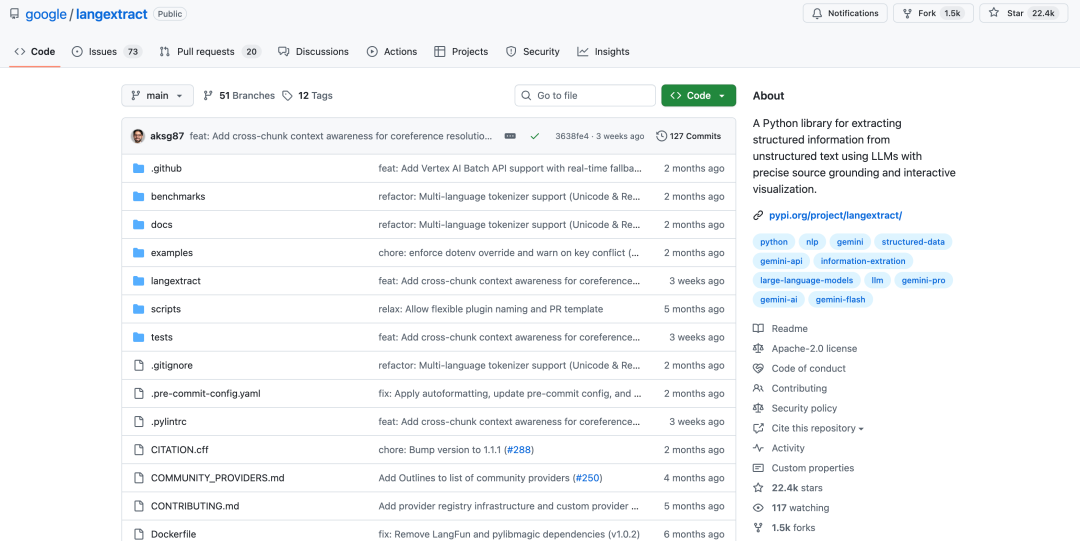Click the aksg87 author avatar
The image size is (1080, 541).
point(138,136)
